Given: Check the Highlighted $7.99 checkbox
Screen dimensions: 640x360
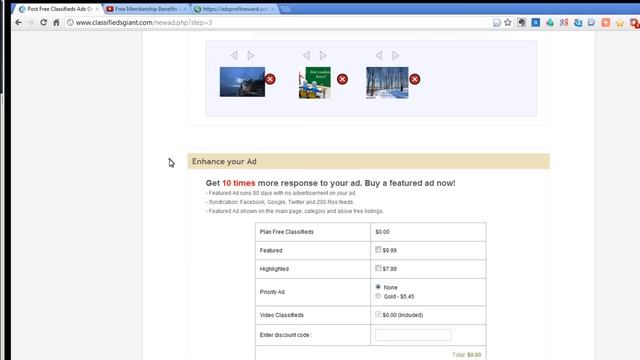Looking at the screenshot, I should tap(378, 268).
